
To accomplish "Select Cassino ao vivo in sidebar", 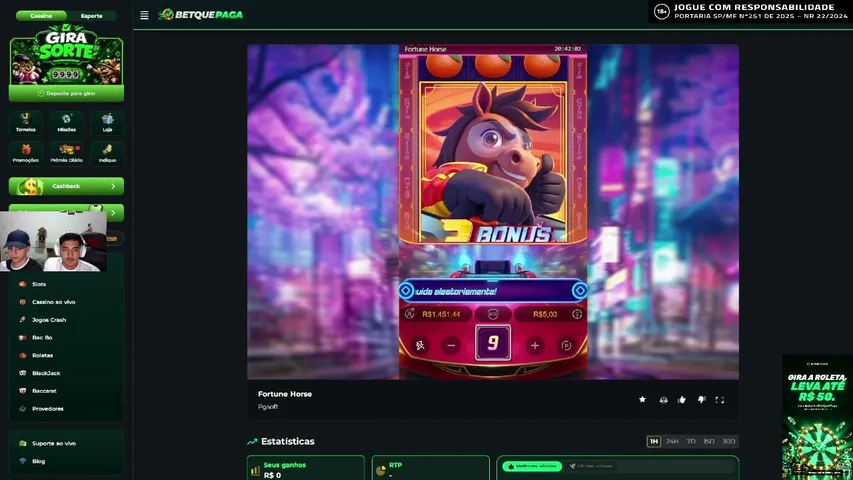I will pos(53,302).
